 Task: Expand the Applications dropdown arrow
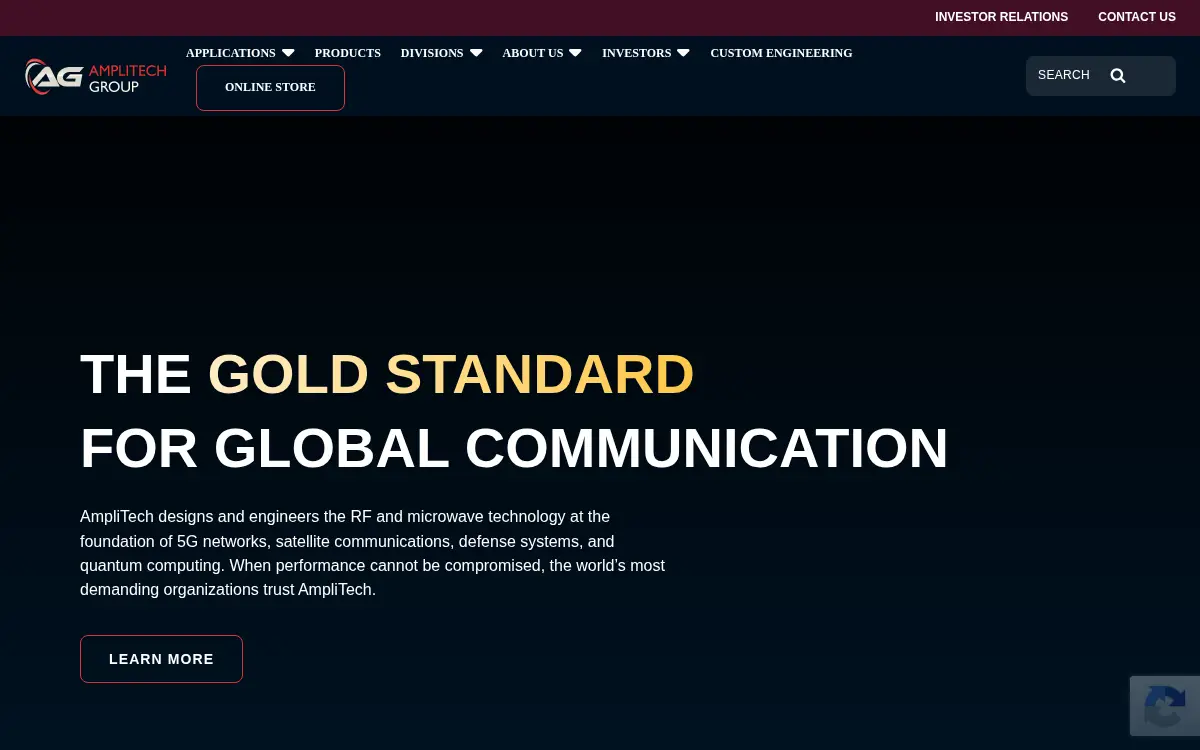[x=288, y=53]
